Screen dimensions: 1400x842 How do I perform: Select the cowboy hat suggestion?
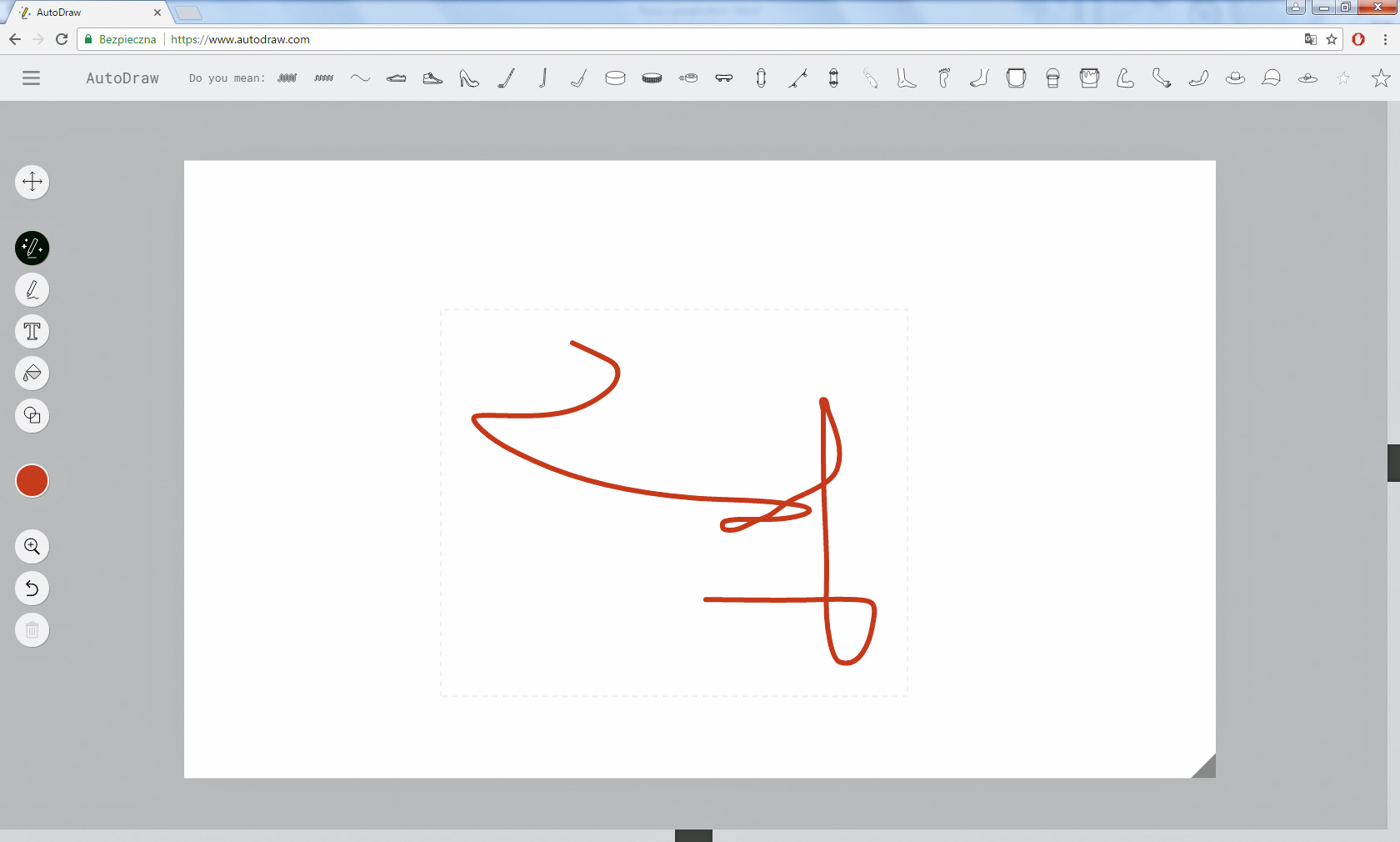pos(1235,78)
